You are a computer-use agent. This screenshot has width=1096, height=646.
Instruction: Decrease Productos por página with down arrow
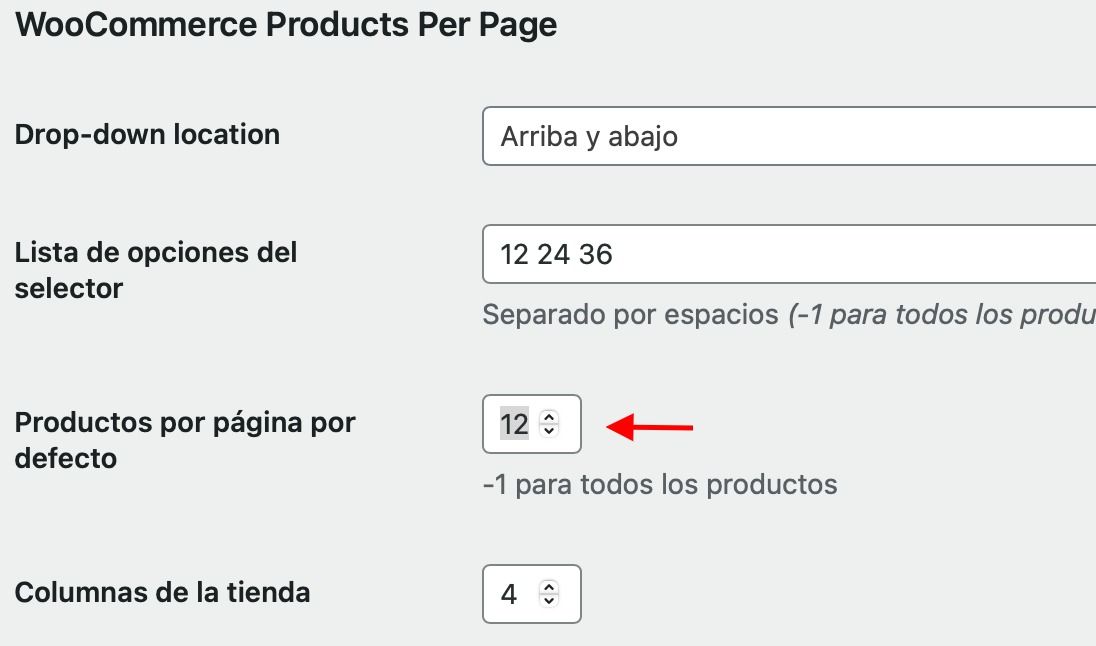tap(549, 431)
